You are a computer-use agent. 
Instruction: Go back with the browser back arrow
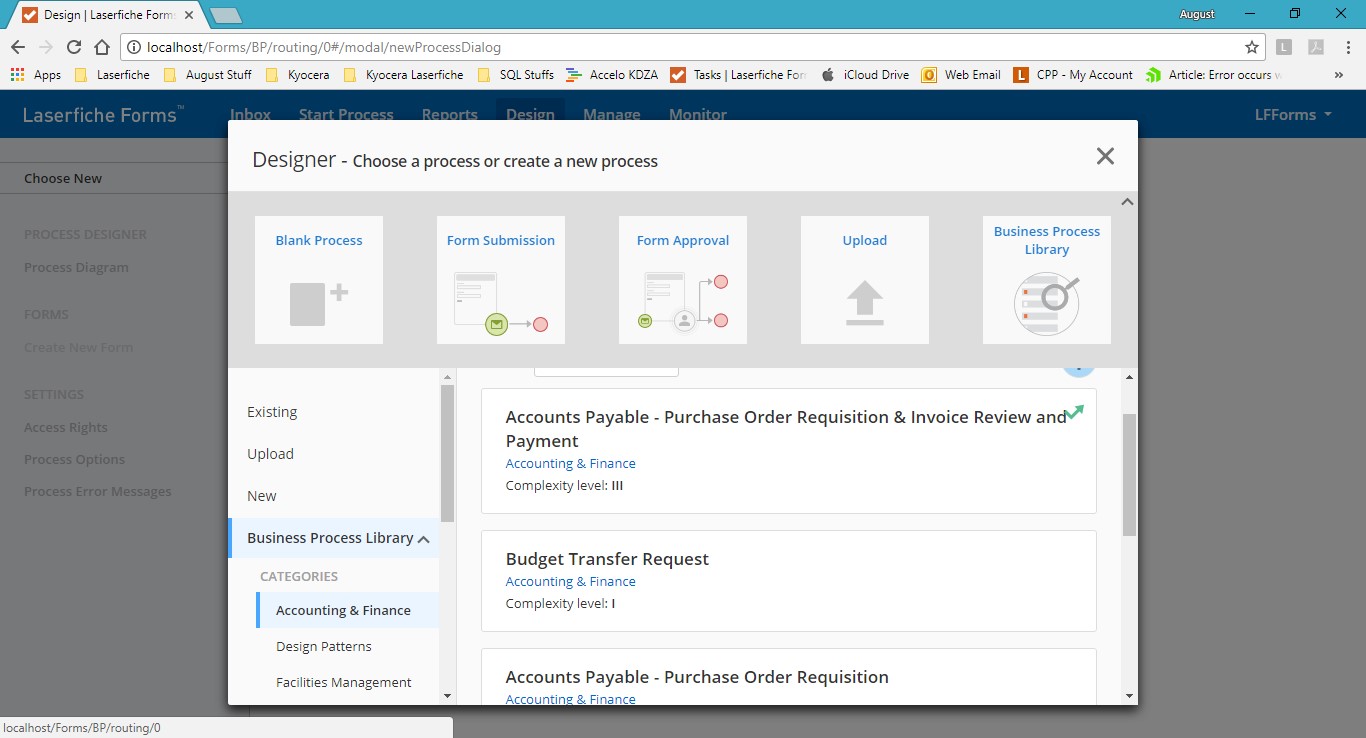(18, 47)
